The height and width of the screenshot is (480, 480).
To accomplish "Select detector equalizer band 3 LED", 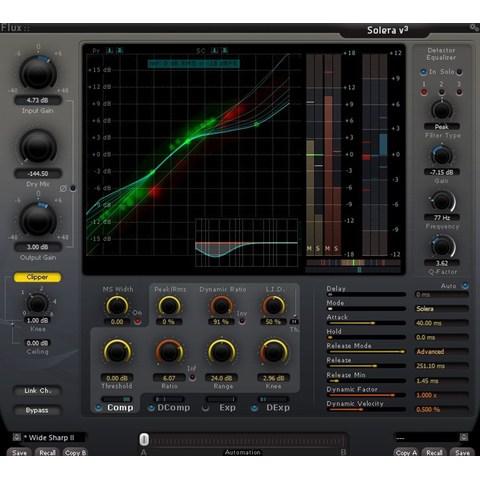I will pyautogui.click(x=459, y=92).
